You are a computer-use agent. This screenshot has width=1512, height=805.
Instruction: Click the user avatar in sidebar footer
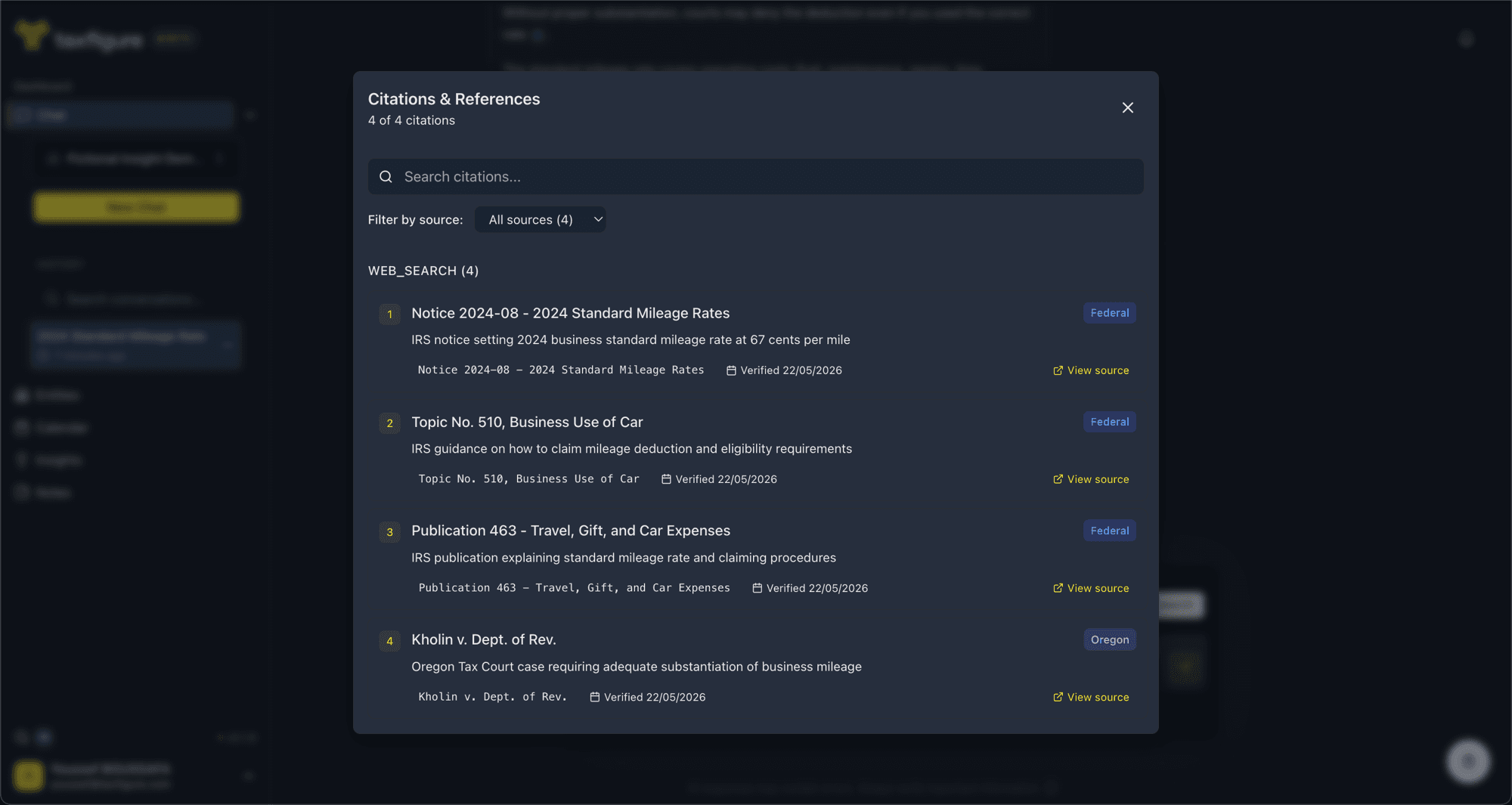coord(29,776)
